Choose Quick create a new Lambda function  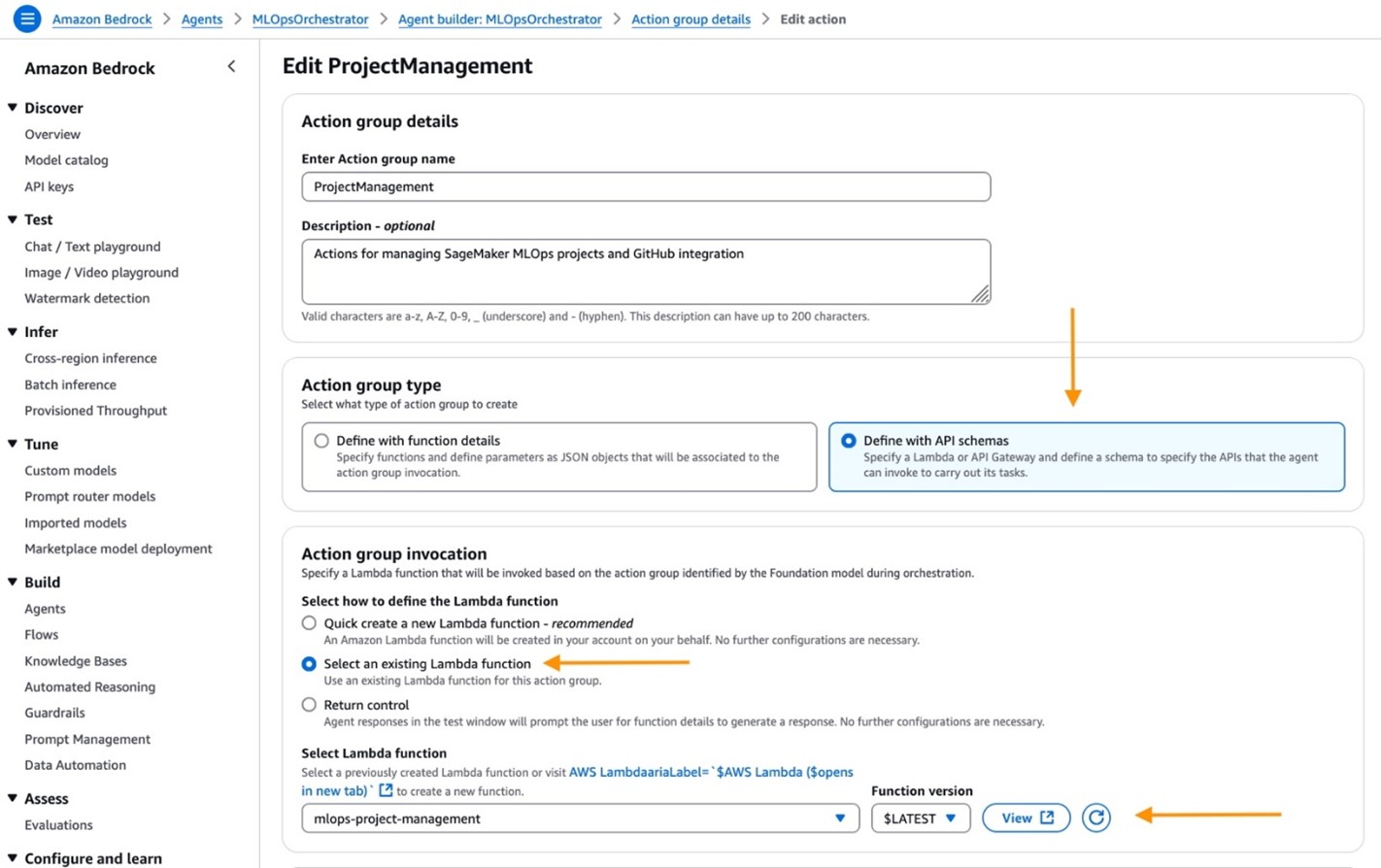coord(309,622)
